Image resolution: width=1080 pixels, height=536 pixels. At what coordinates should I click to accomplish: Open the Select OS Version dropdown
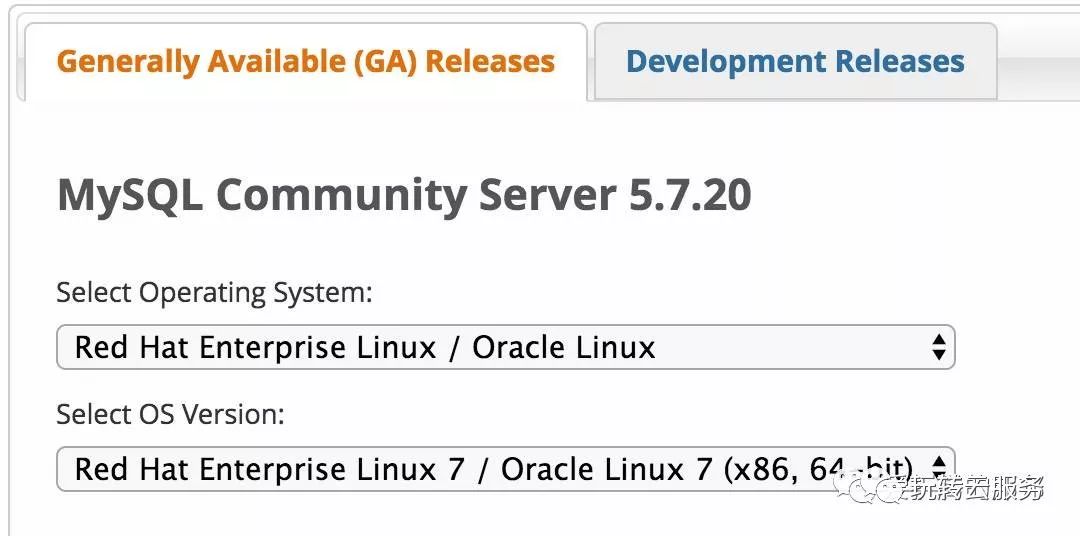coord(506,469)
